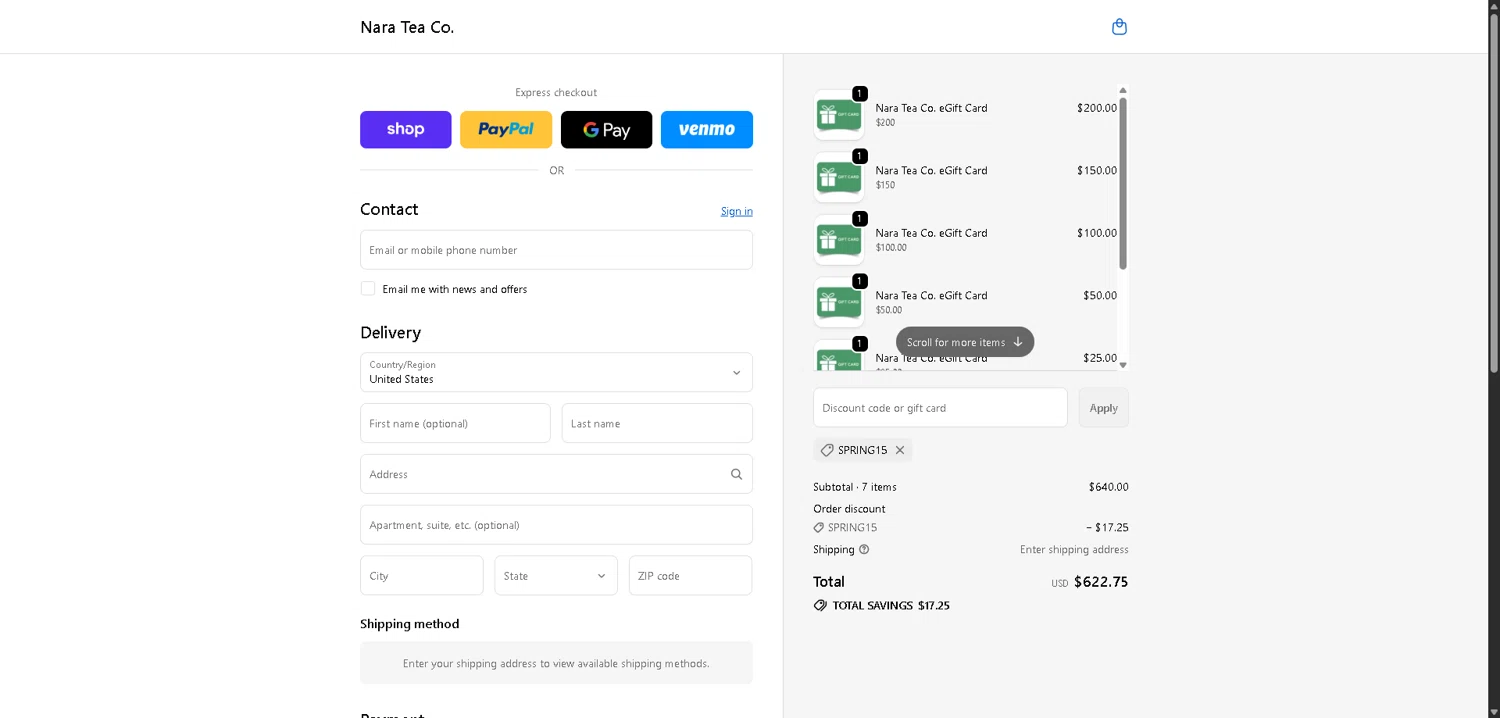Click the City input field

pos(422,575)
